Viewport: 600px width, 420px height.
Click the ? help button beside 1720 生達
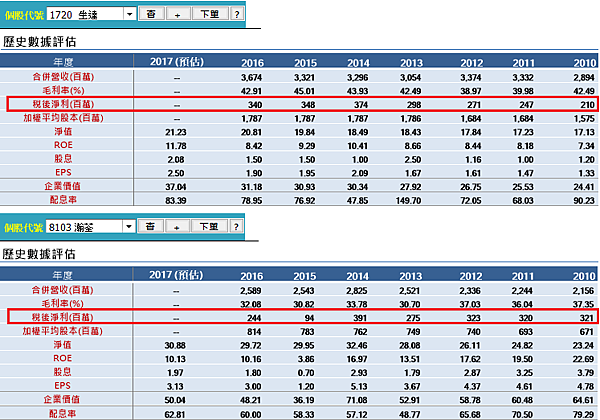(x=237, y=14)
